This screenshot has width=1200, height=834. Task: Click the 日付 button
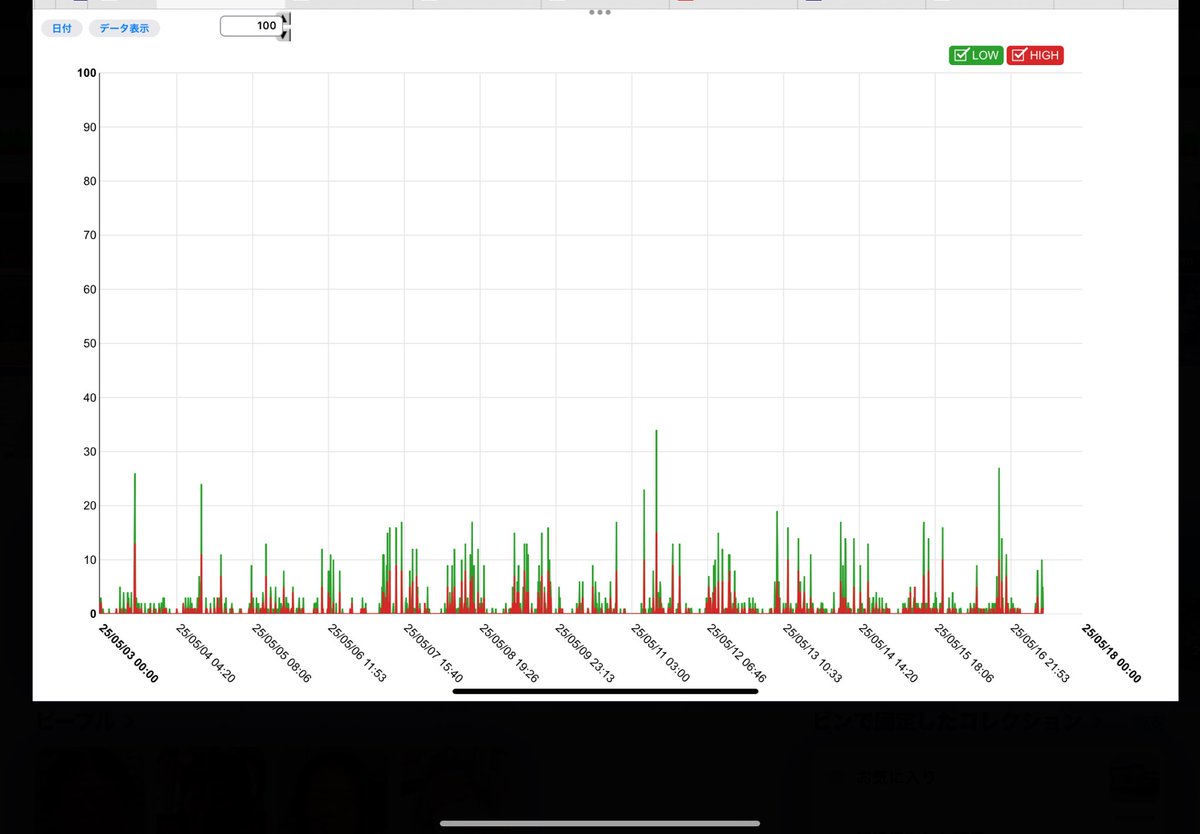click(x=62, y=28)
